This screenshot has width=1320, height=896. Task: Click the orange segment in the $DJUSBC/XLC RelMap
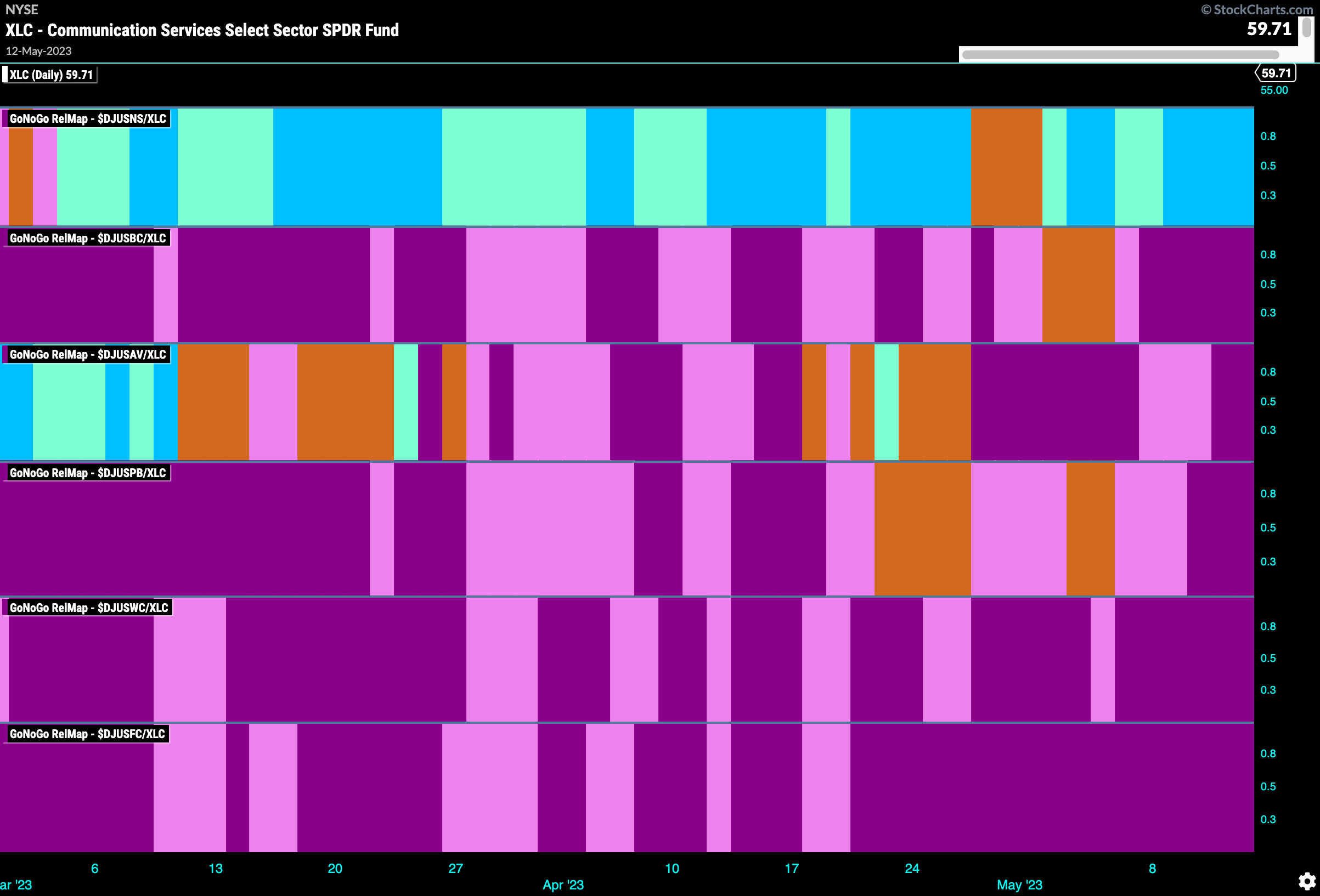(x=1079, y=285)
